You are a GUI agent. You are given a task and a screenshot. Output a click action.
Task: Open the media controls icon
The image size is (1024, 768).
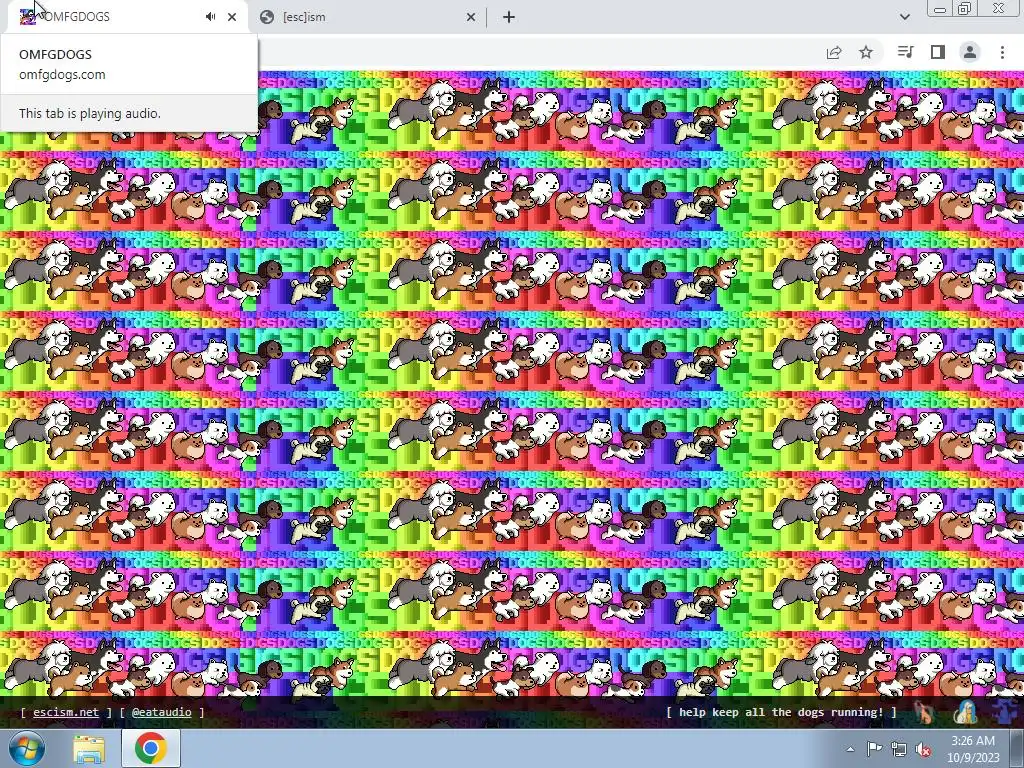click(x=905, y=52)
